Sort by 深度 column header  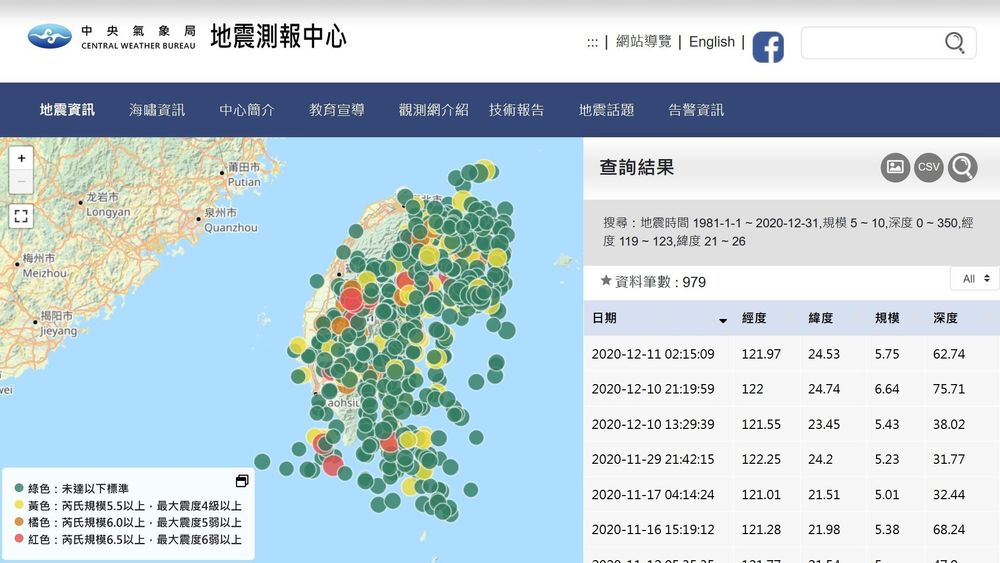[x=945, y=318]
